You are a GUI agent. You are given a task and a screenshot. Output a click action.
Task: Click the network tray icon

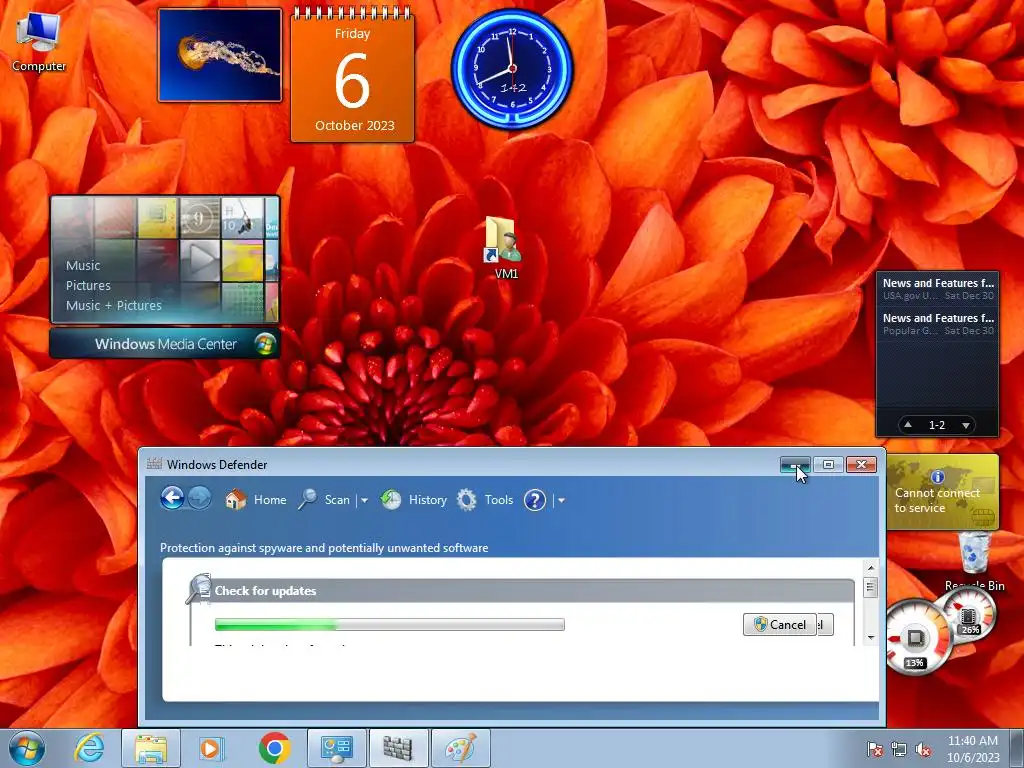[x=899, y=749]
